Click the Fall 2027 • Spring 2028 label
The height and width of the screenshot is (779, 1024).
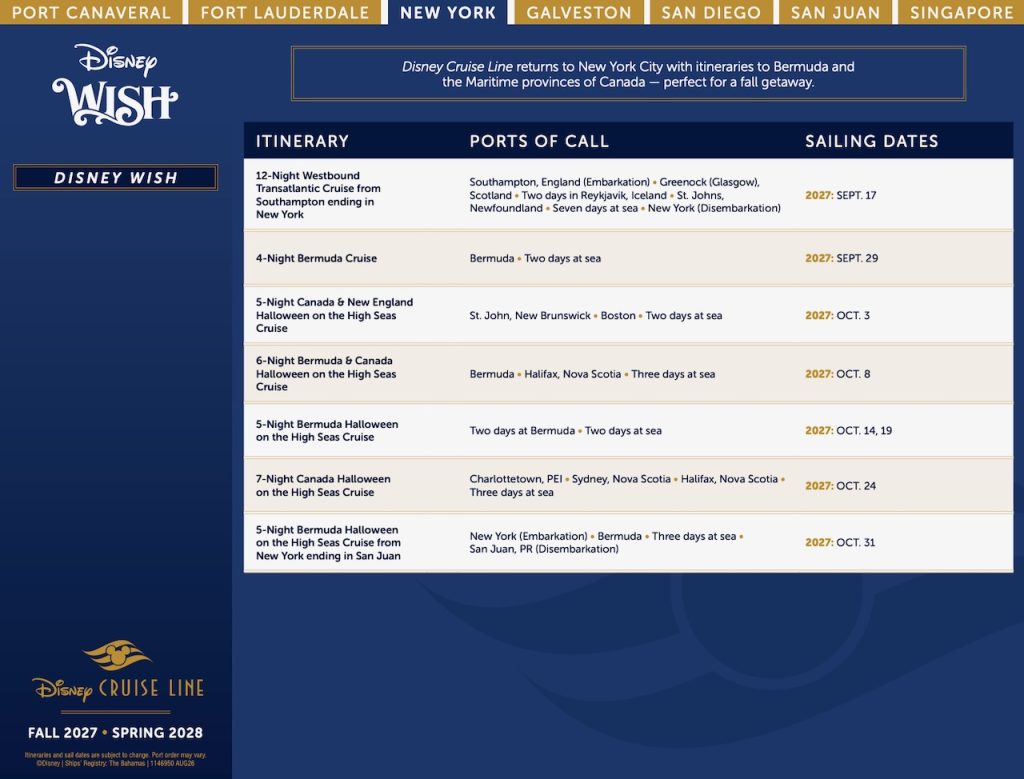pyautogui.click(x=116, y=733)
